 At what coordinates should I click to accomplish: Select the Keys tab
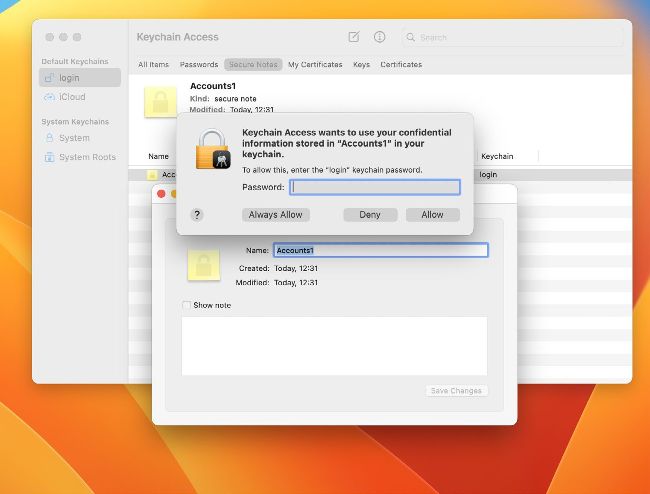361,64
